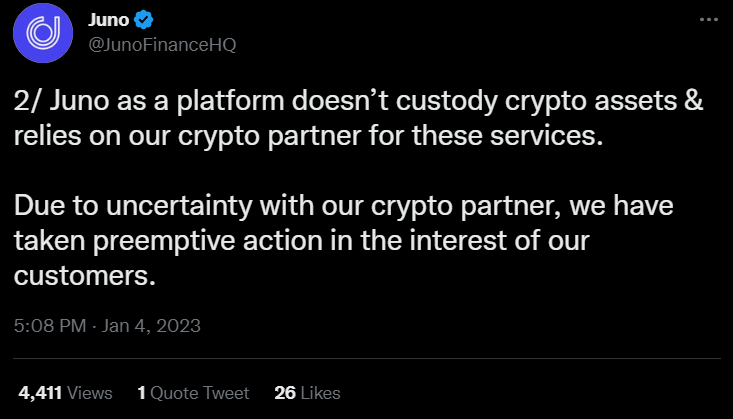Click the "1" before Quote Tweet
The width and height of the screenshot is (733, 419).
click(142, 392)
